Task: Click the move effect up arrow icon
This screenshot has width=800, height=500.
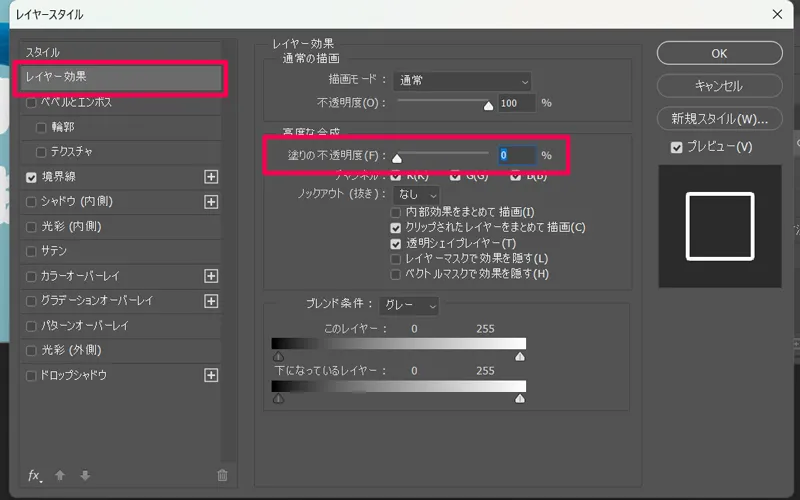Action: coord(60,476)
